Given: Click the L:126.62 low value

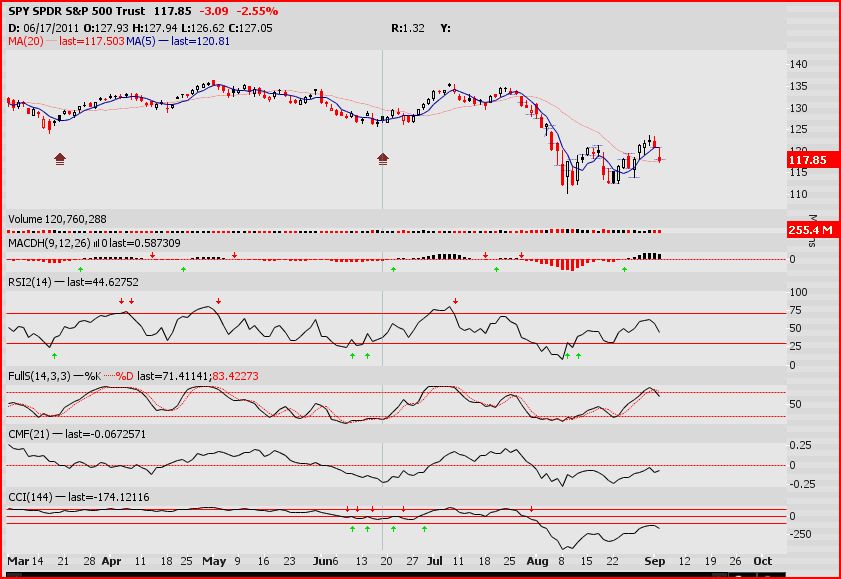Looking at the screenshot, I should 203,28.
